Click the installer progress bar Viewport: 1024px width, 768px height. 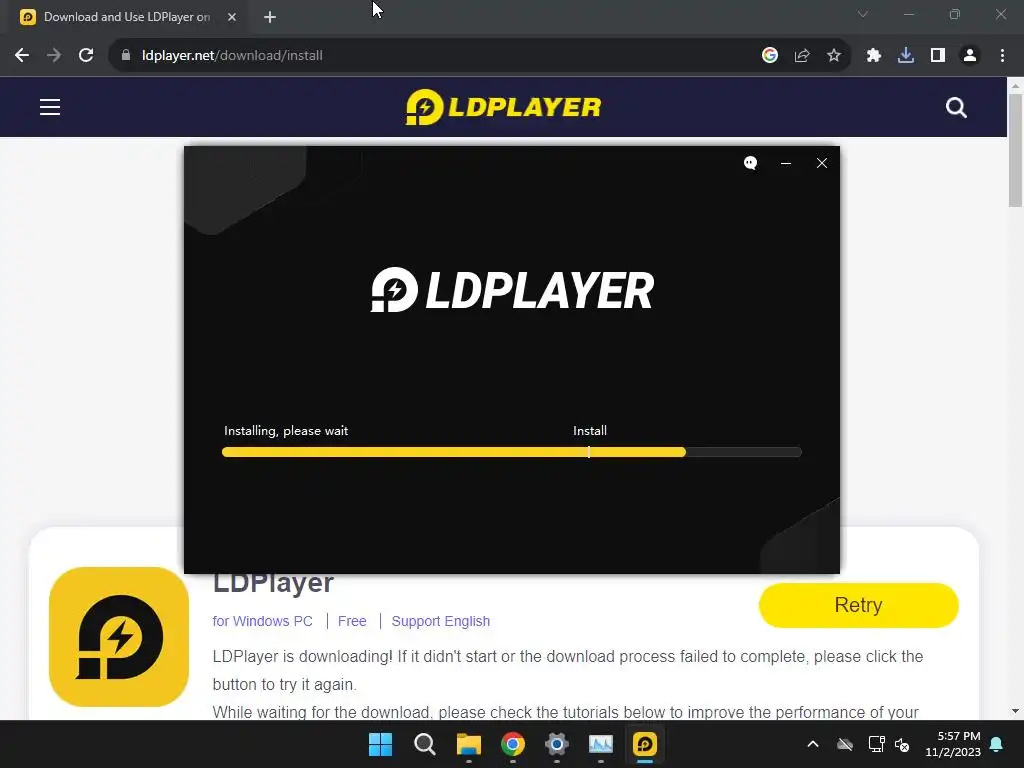pos(511,452)
